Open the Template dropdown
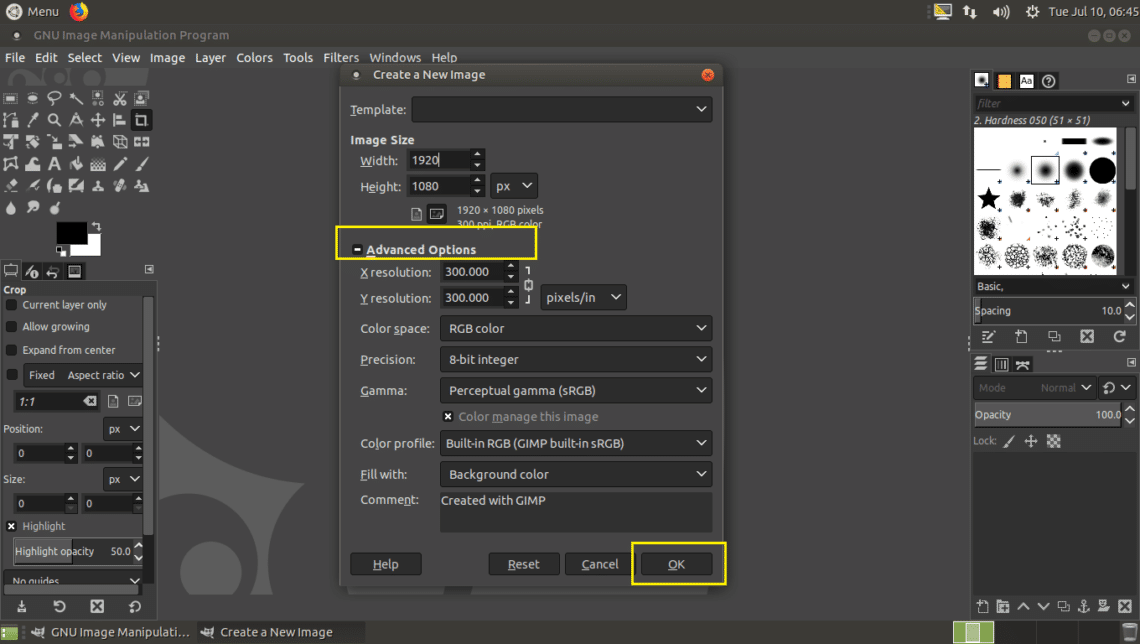Viewport: 1140px width, 644px height. point(561,109)
